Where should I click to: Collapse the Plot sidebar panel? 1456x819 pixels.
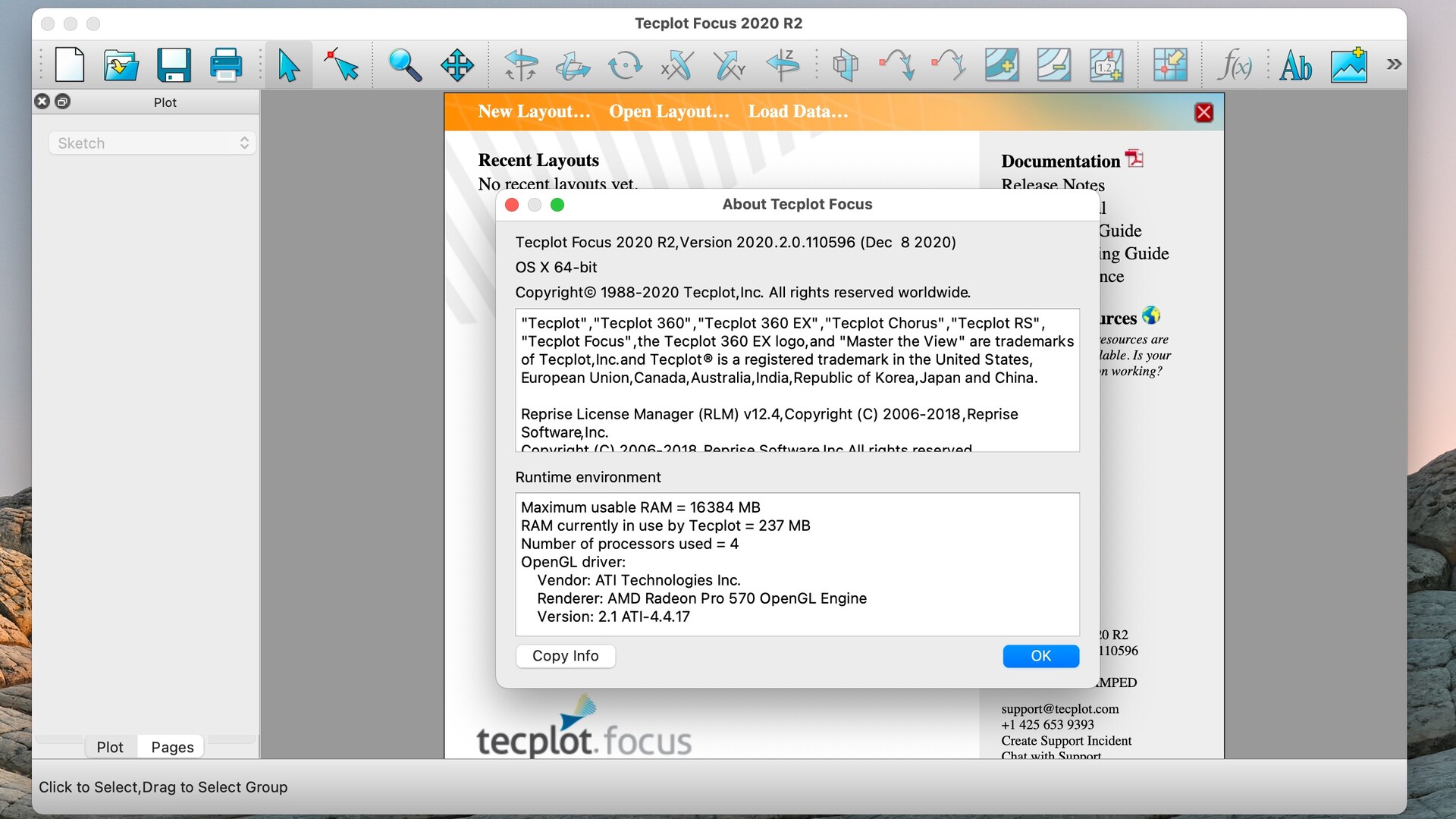(42, 101)
